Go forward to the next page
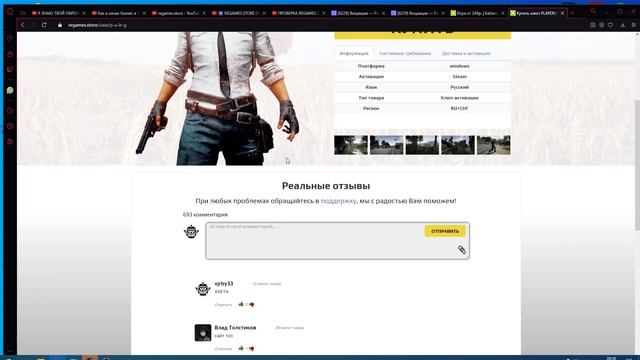Screen dimensions: 640x360 [33, 25]
